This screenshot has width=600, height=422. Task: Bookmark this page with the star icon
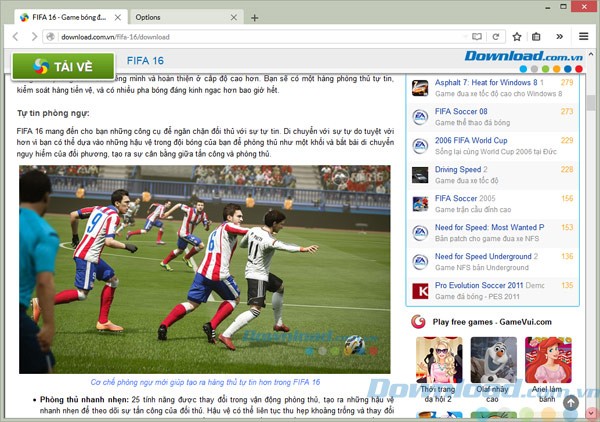point(515,37)
